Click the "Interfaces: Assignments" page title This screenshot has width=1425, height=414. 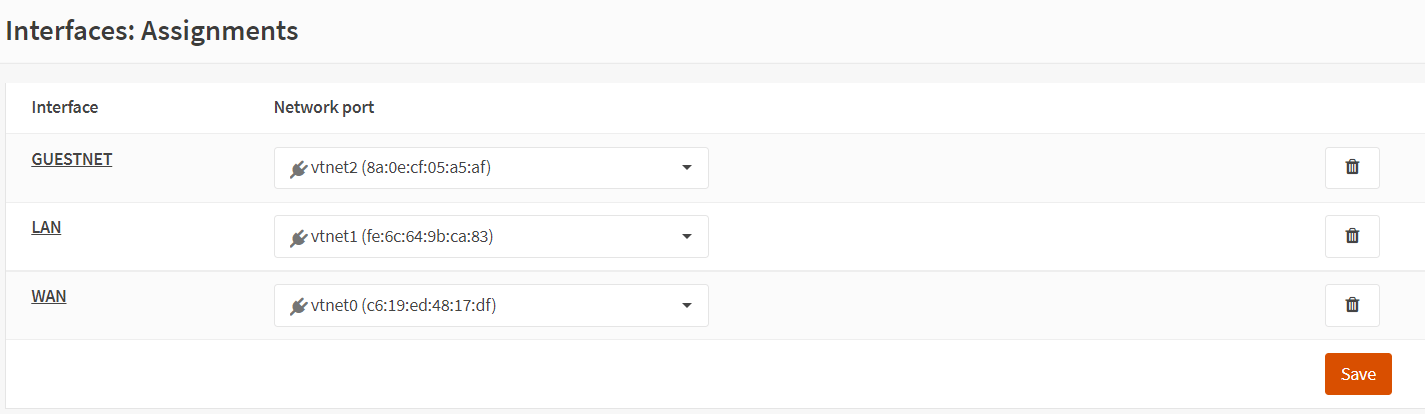[x=152, y=30]
